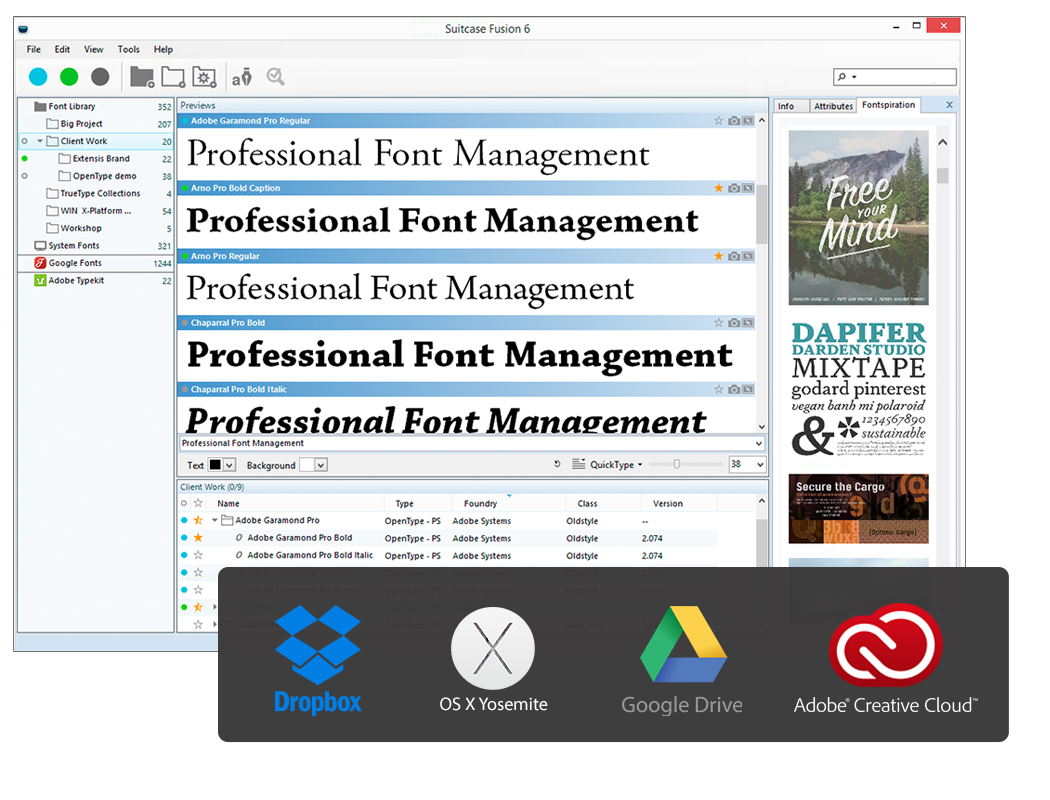Click the blue temporary activation circle in toolbar
1050x800 pixels.
click(x=38, y=77)
